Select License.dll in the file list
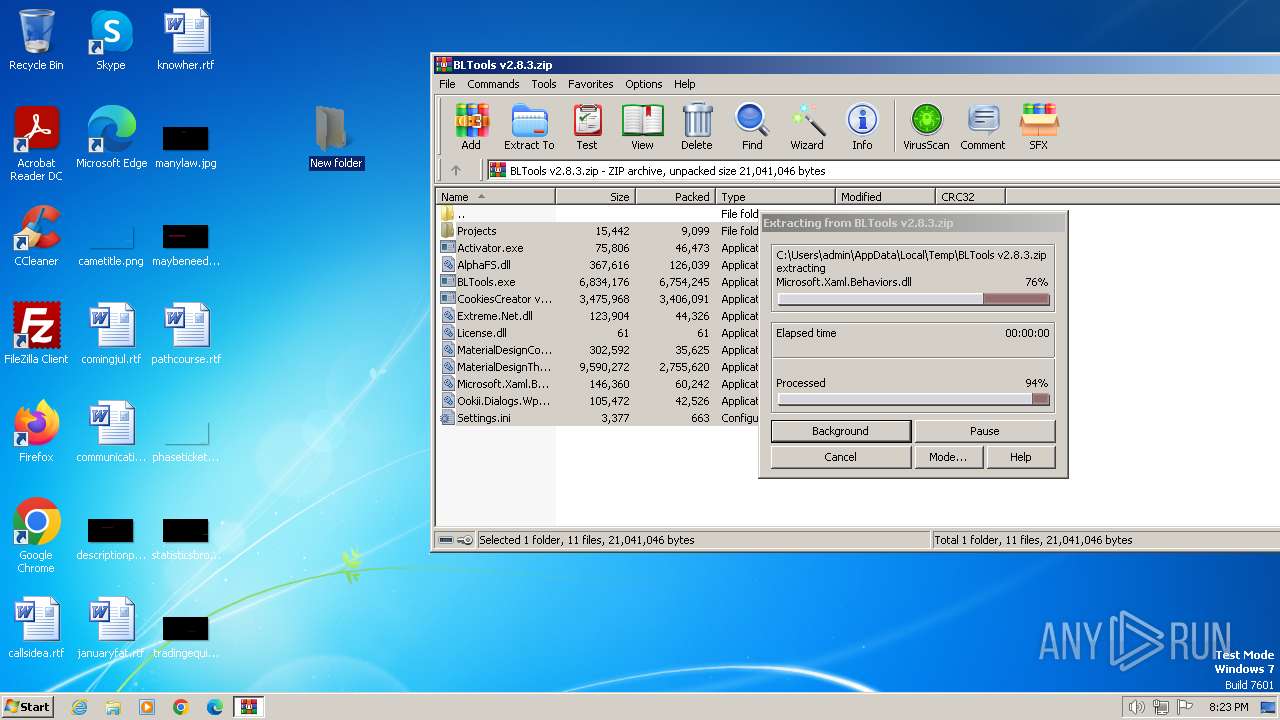Viewport: 1280px width, 720px height. [598, 333]
